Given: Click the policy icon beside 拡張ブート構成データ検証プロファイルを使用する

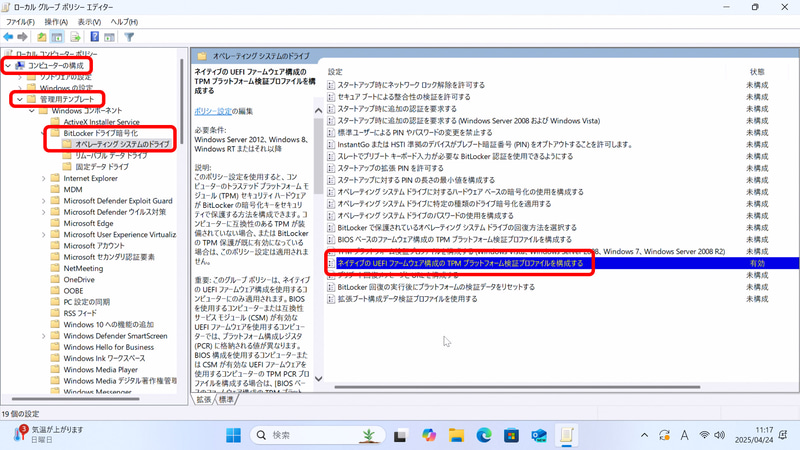Looking at the screenshot, I should coord(331,298).
